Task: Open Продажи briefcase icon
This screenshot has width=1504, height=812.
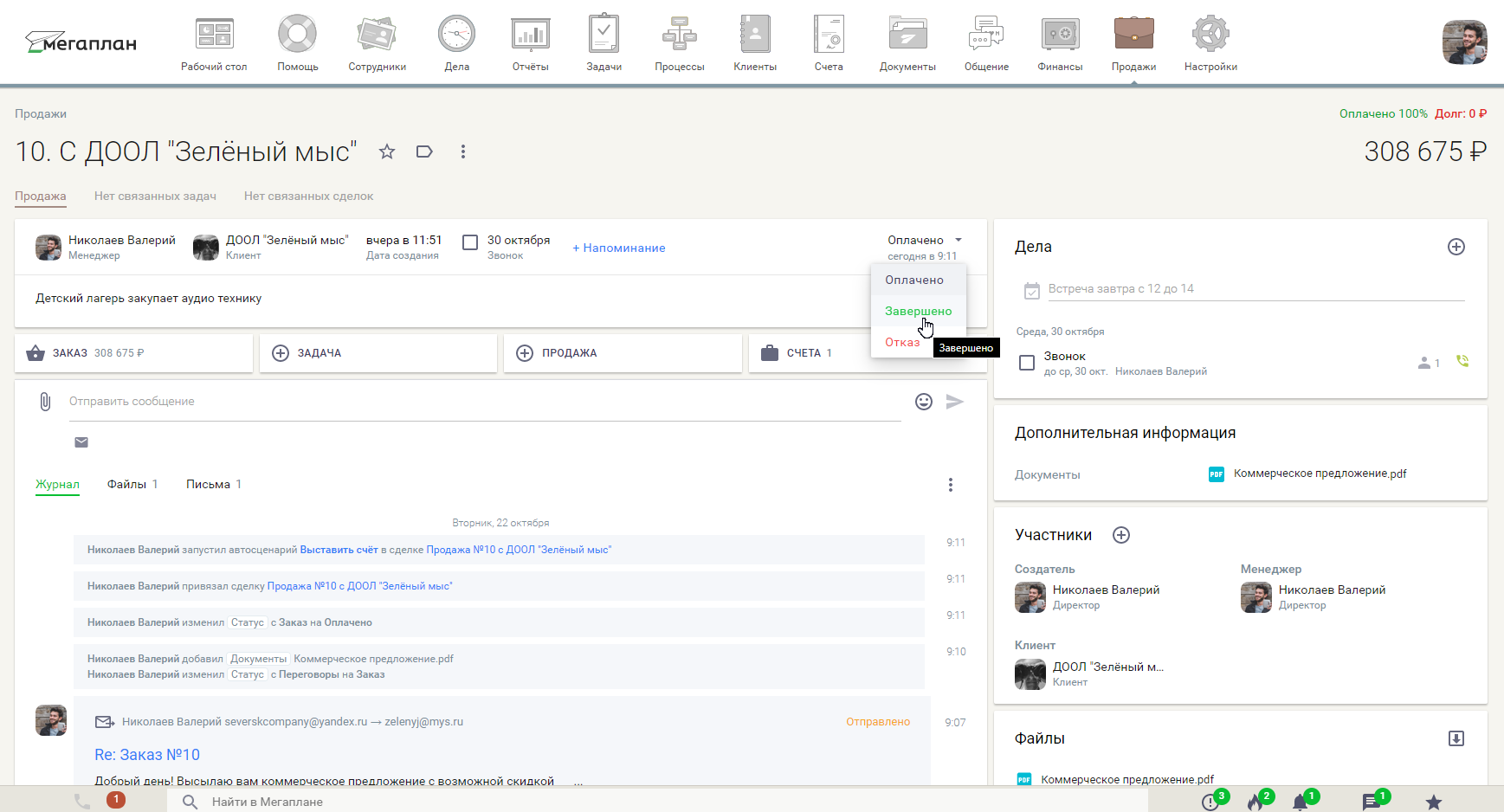Action: (x=1133, y=34)
